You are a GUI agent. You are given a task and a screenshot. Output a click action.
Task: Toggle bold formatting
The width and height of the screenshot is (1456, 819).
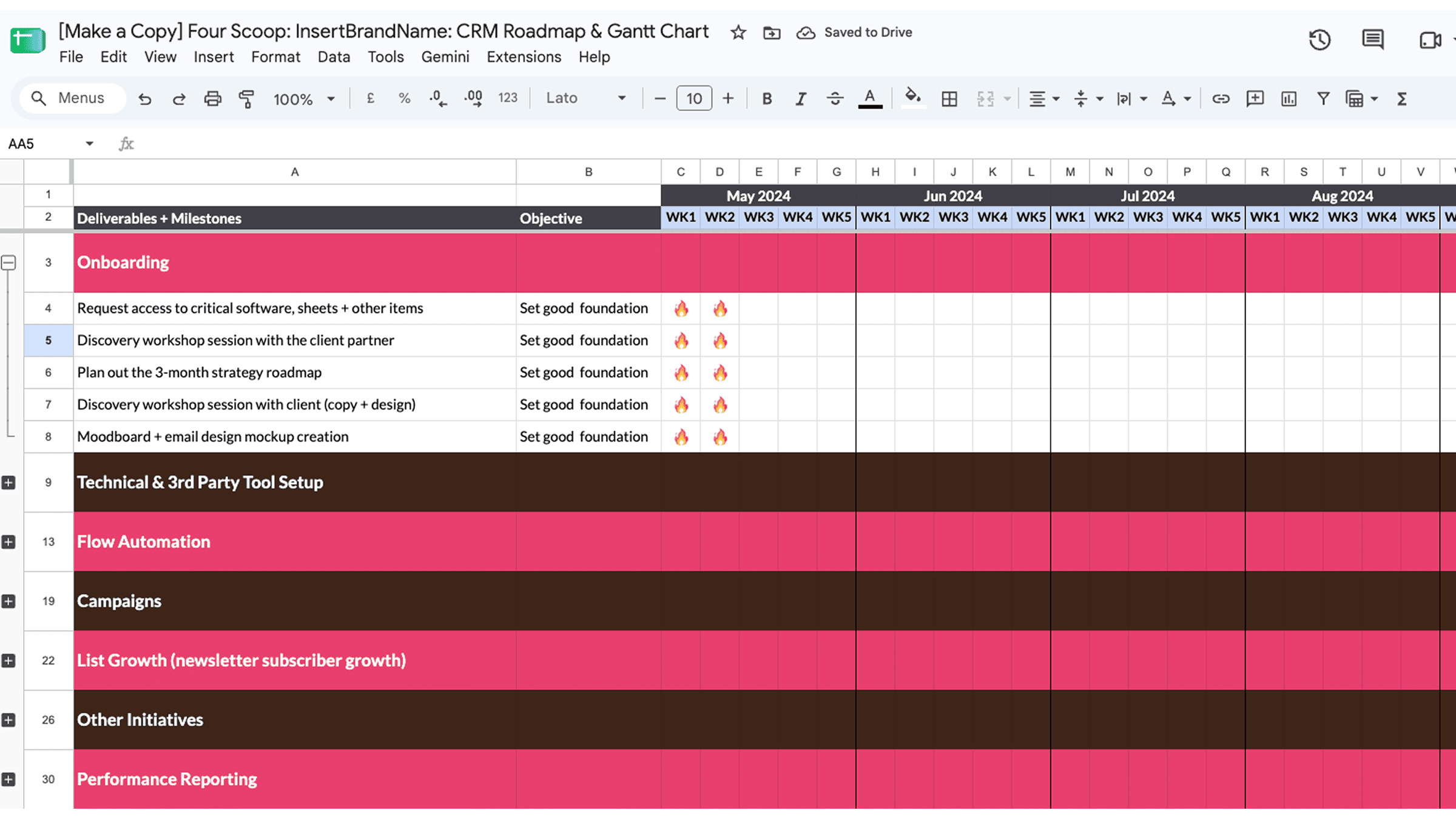tap(767, 98)
